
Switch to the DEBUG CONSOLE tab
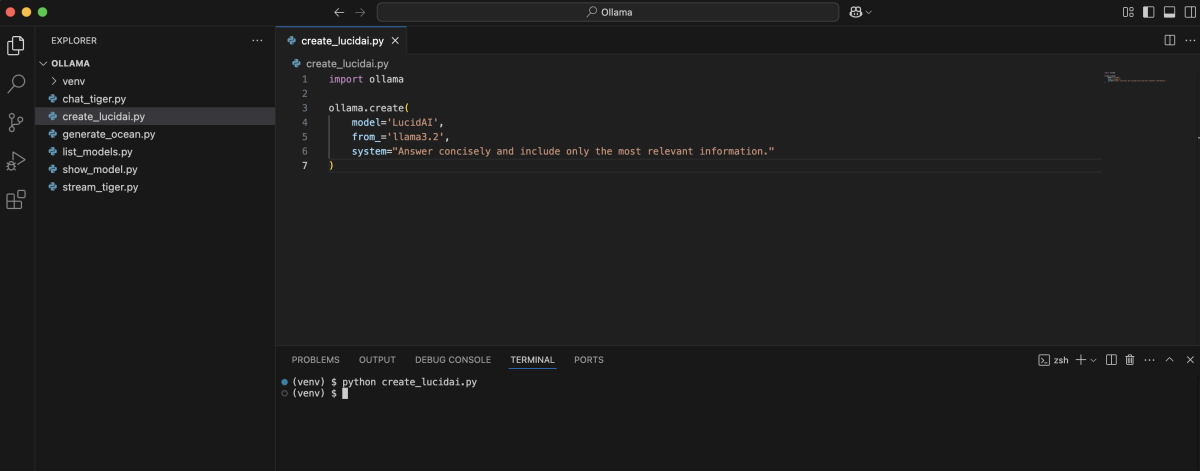453,360
